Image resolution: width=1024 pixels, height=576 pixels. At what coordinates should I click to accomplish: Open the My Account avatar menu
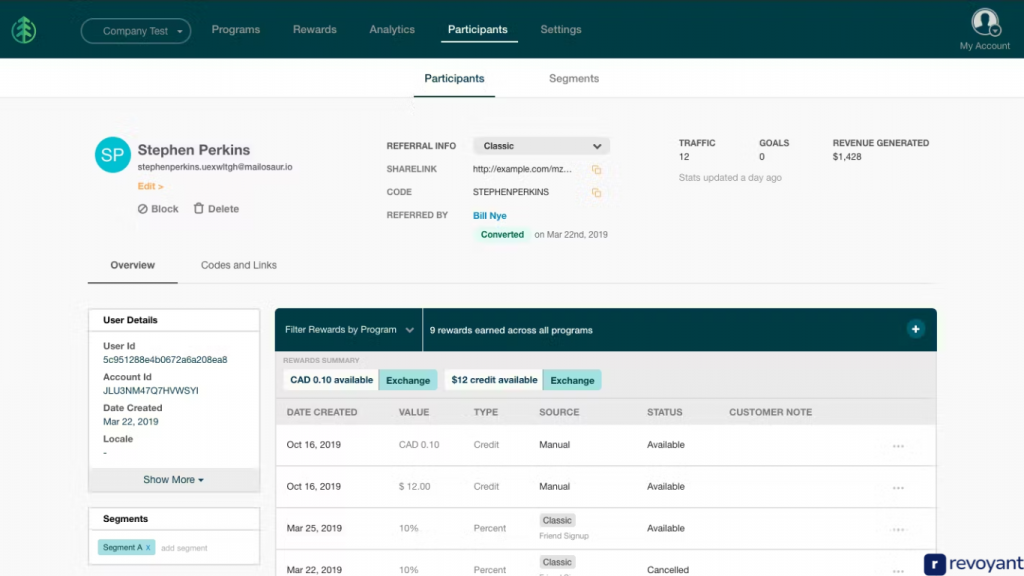(x=985, y=22)
